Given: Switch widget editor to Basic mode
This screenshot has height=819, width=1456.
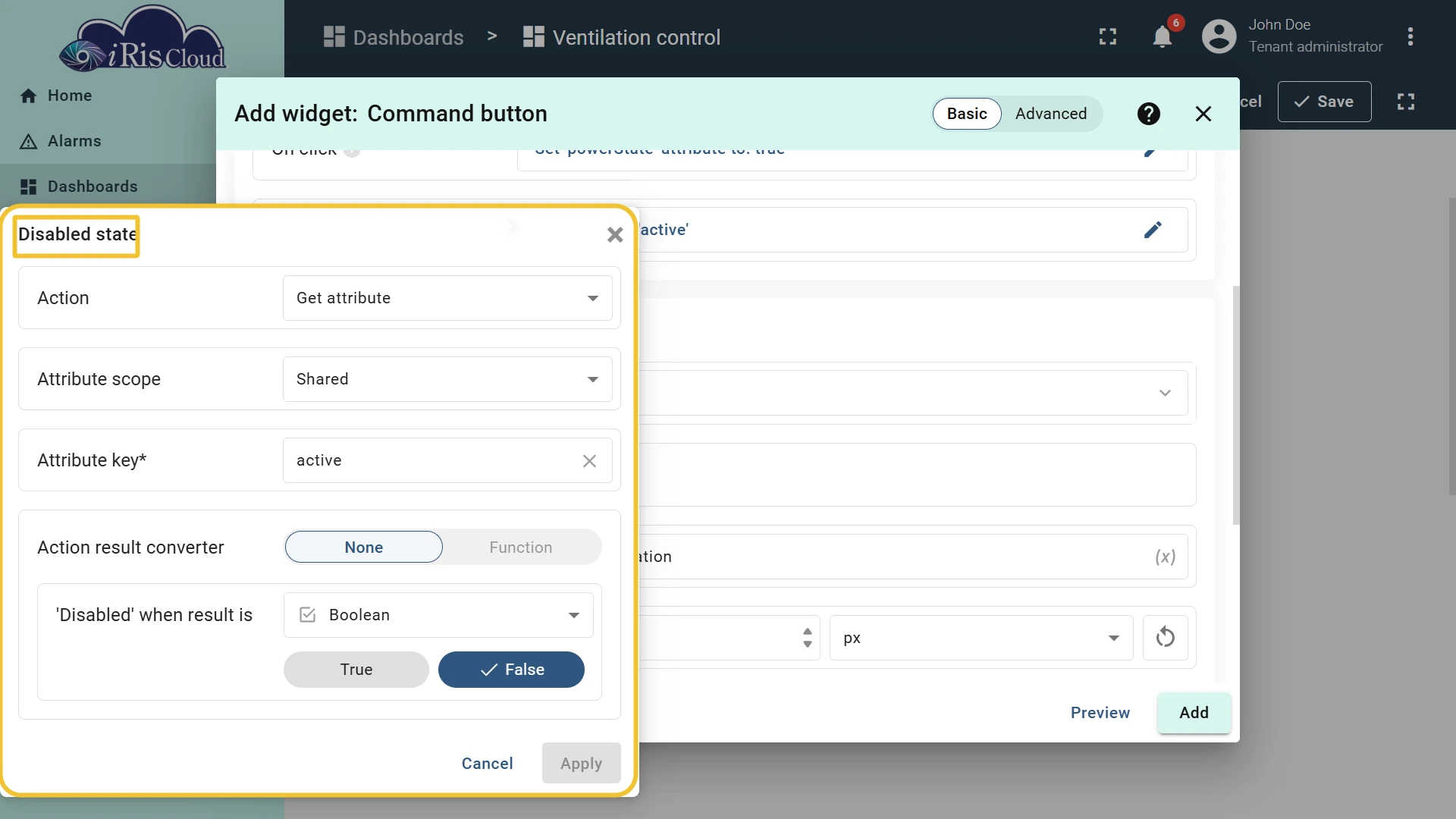Looking at the screenshot, I should pyautogui.click(x=967, y=114).
